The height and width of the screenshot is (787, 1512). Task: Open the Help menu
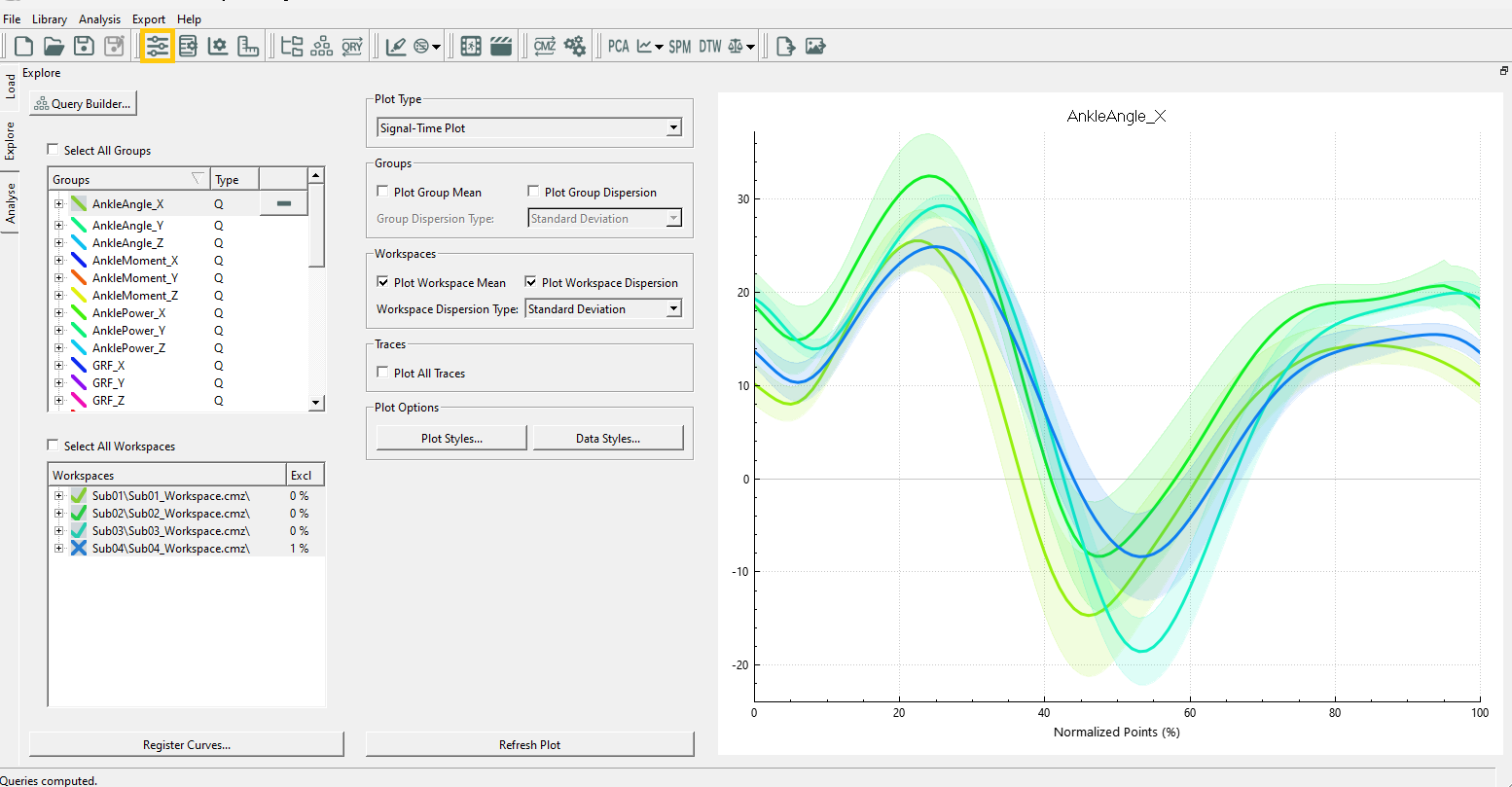coord(190,18)
